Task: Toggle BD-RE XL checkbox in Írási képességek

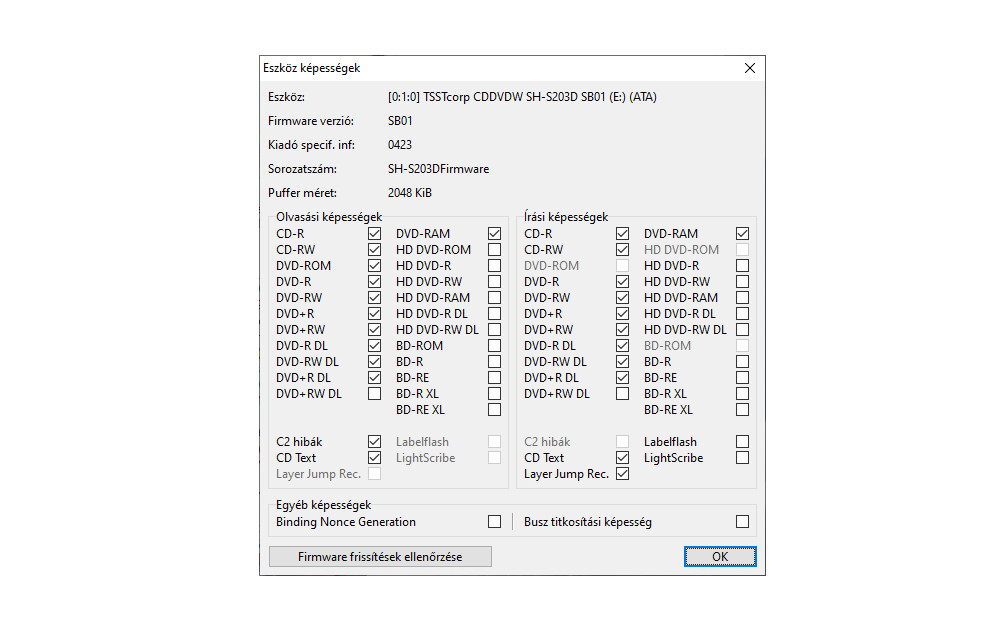Action: pos(742,410)
